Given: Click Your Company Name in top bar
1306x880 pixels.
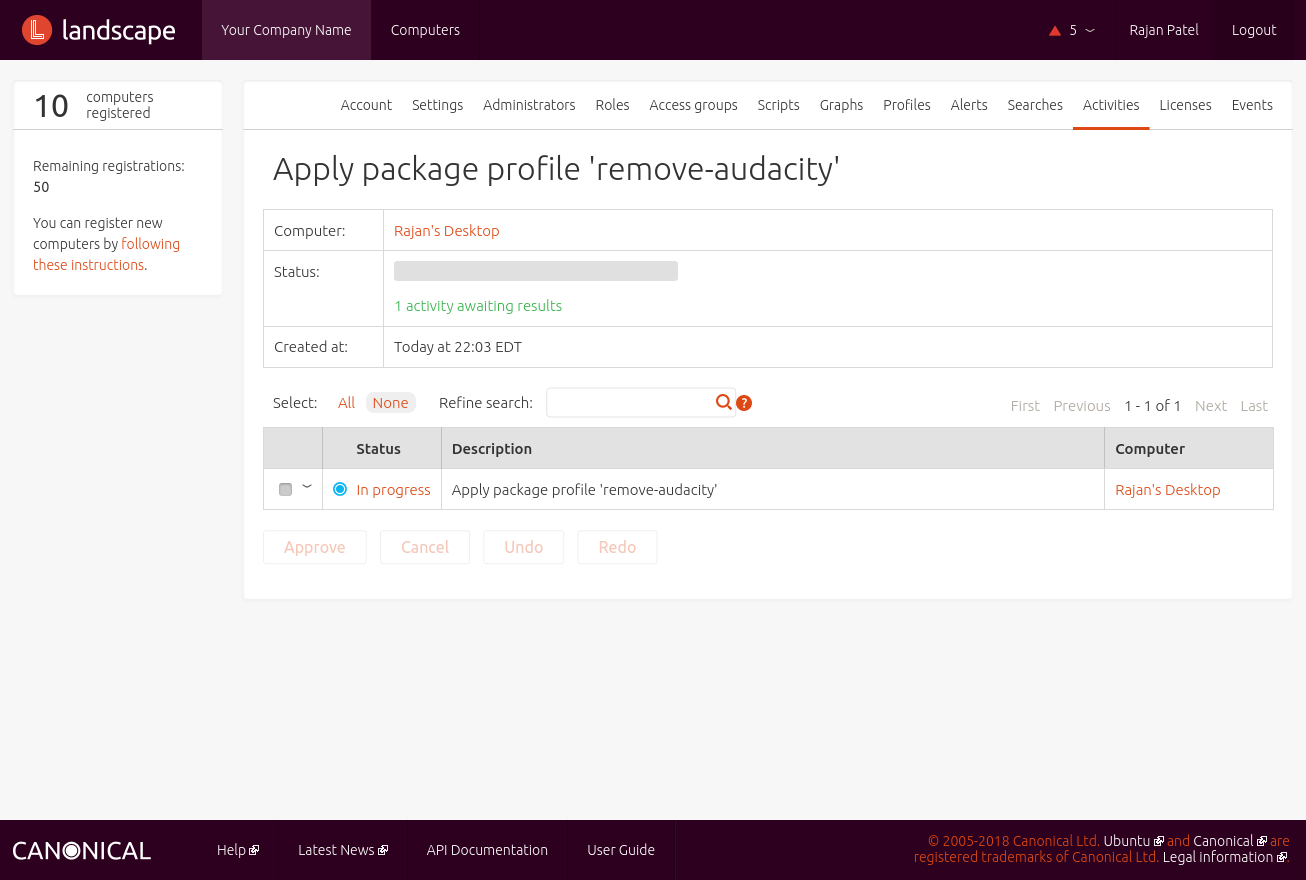Looking at the screenshot, I should pos(286,30).
